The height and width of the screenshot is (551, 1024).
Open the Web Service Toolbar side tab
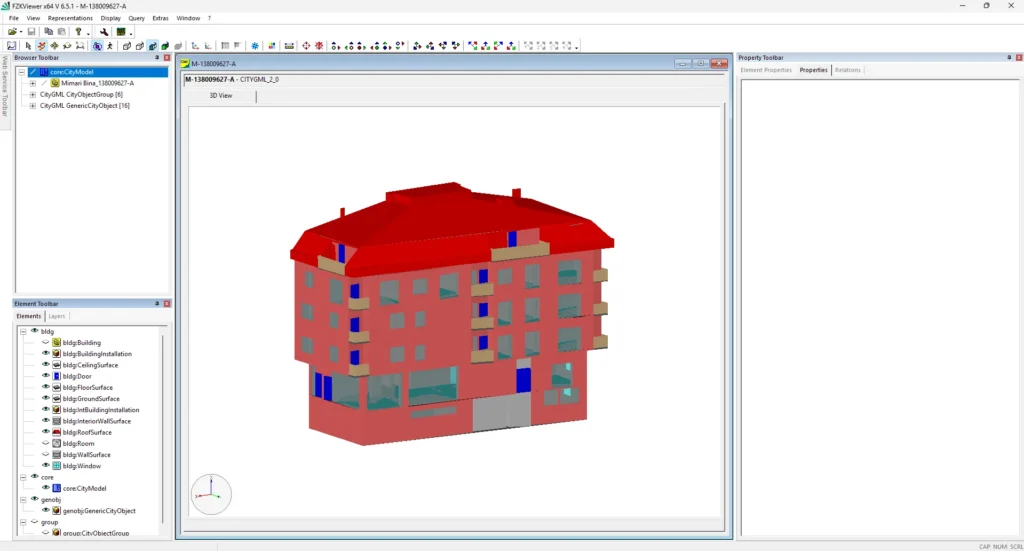tap(5, 87)
